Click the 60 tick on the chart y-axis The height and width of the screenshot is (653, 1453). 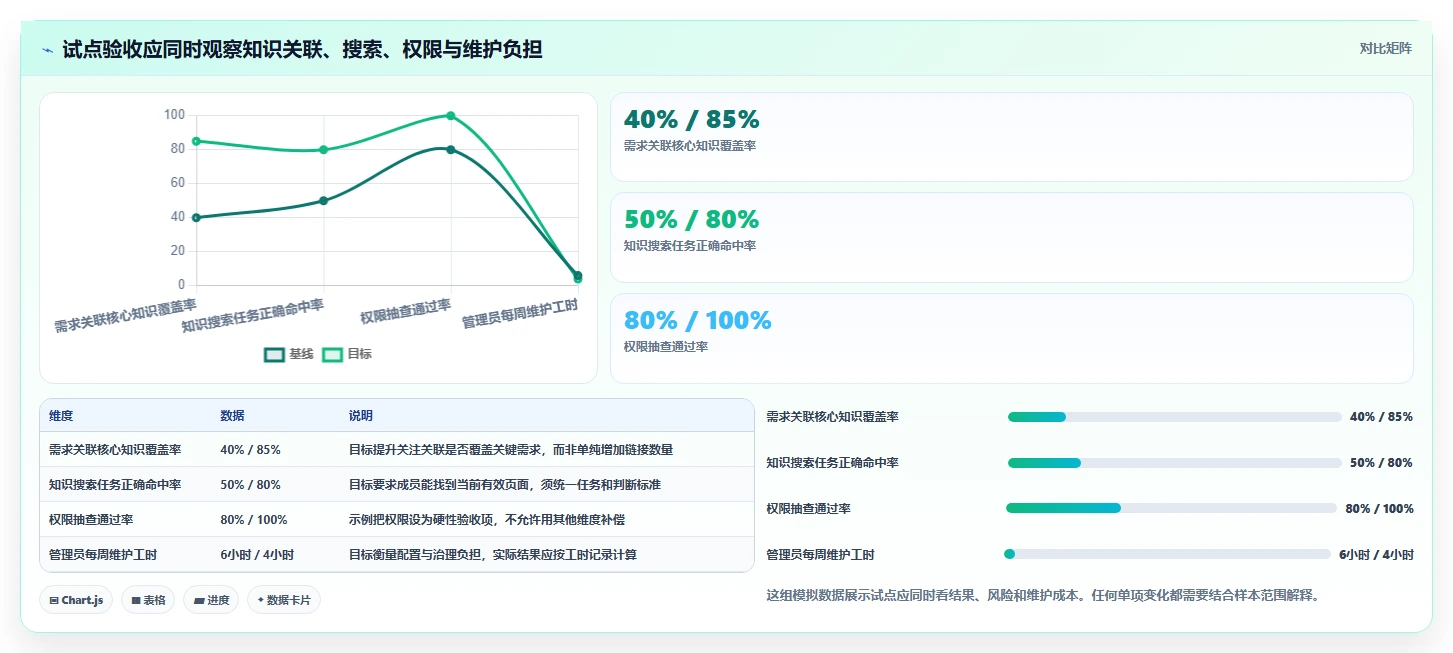(178, 183)
